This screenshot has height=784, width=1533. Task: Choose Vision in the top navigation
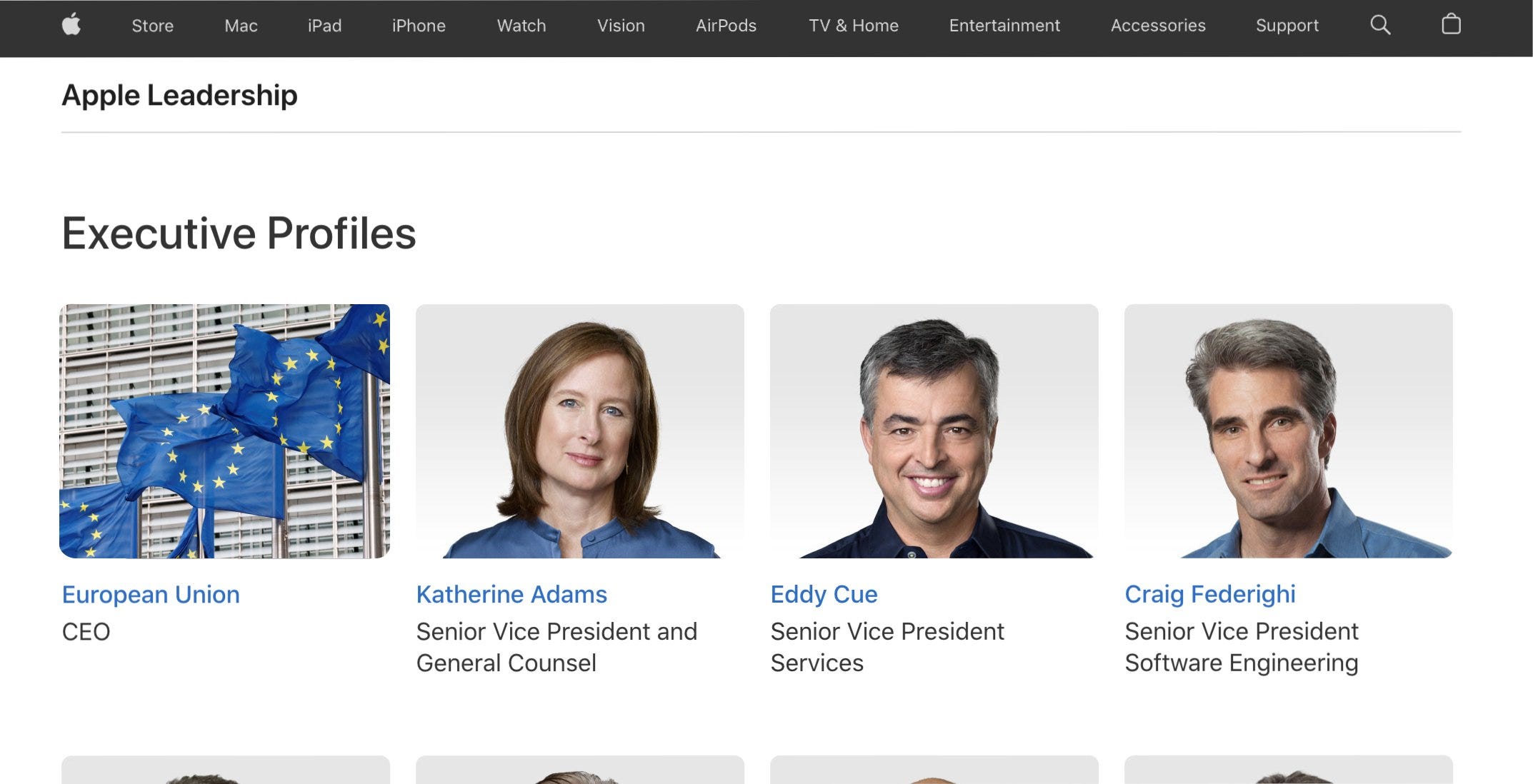coord(621,26)
